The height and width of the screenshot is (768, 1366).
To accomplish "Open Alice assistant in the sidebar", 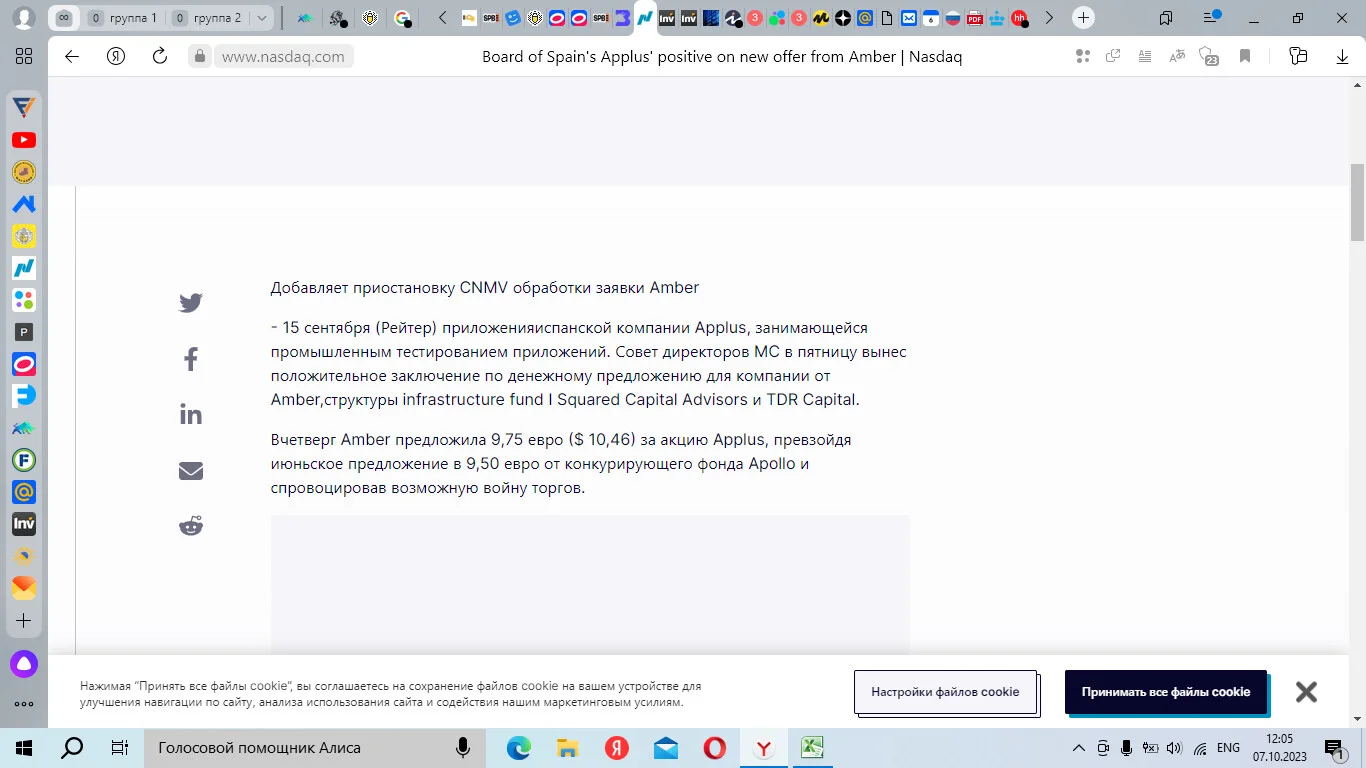I will (24, 664).
